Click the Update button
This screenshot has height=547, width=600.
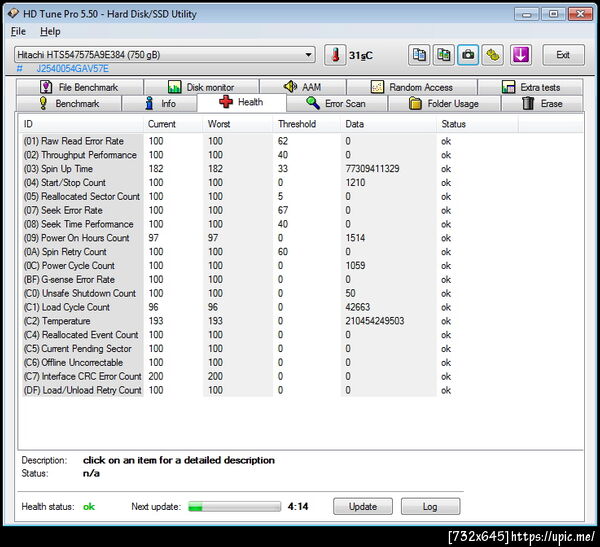tap(363, 506)
